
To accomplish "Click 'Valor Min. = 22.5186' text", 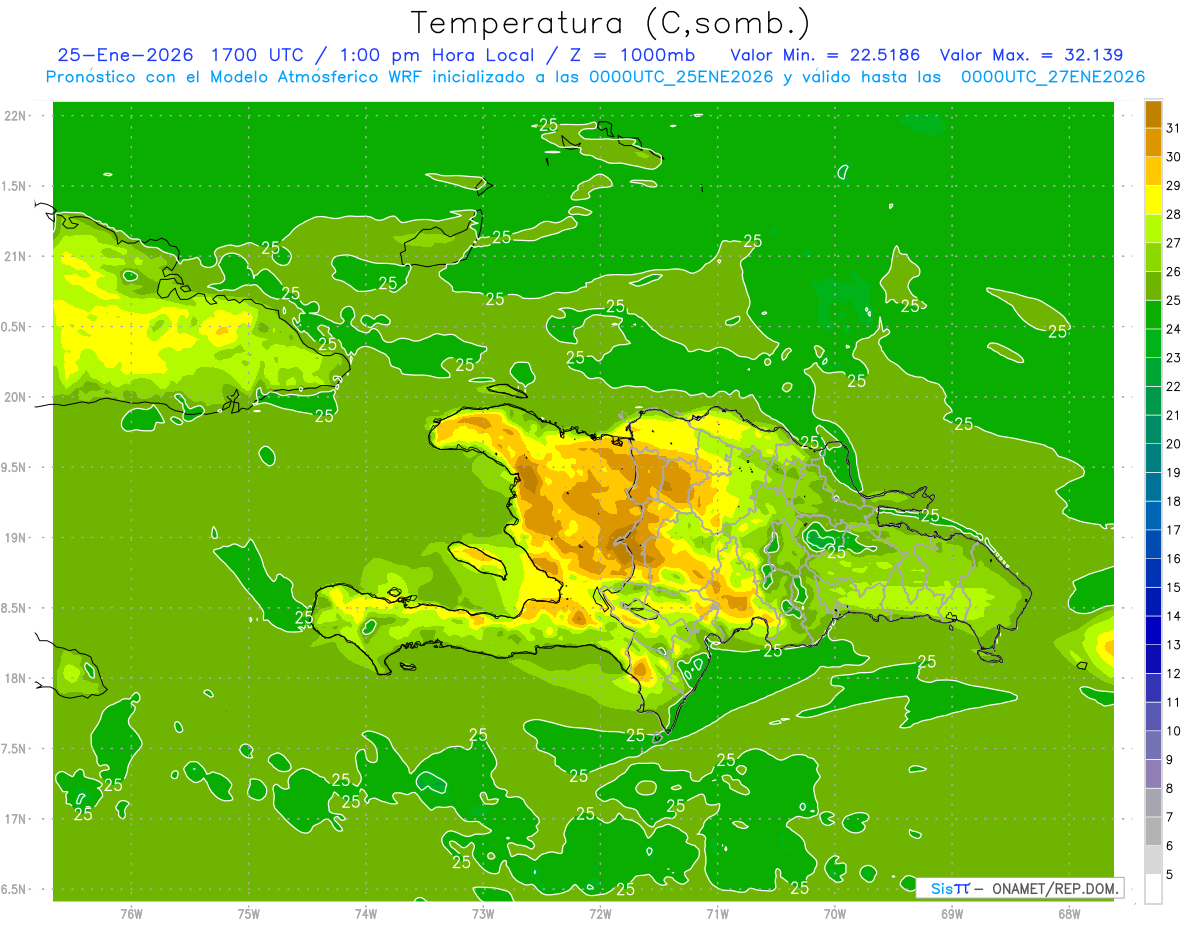I will (825, 55).
